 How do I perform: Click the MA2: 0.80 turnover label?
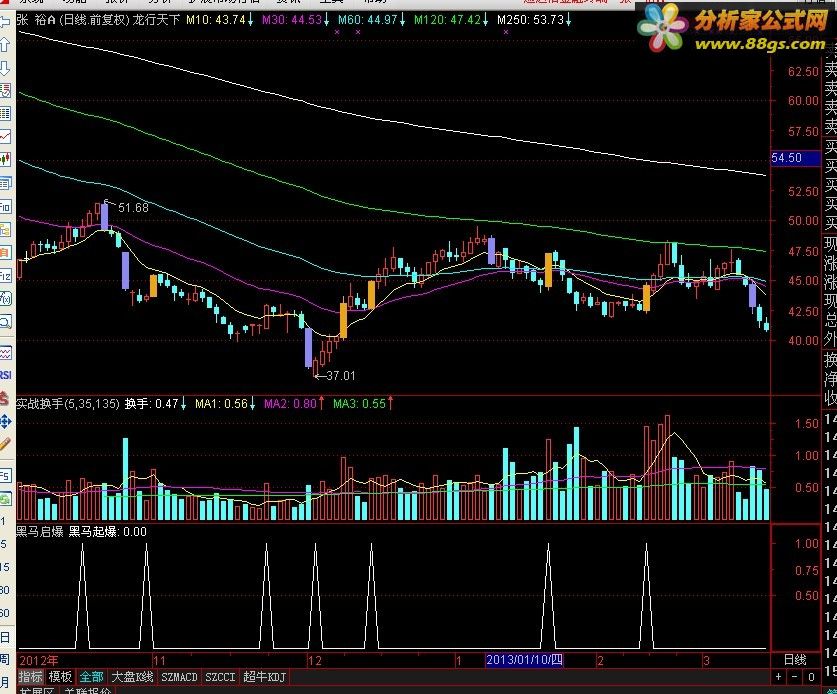point(294,404)
